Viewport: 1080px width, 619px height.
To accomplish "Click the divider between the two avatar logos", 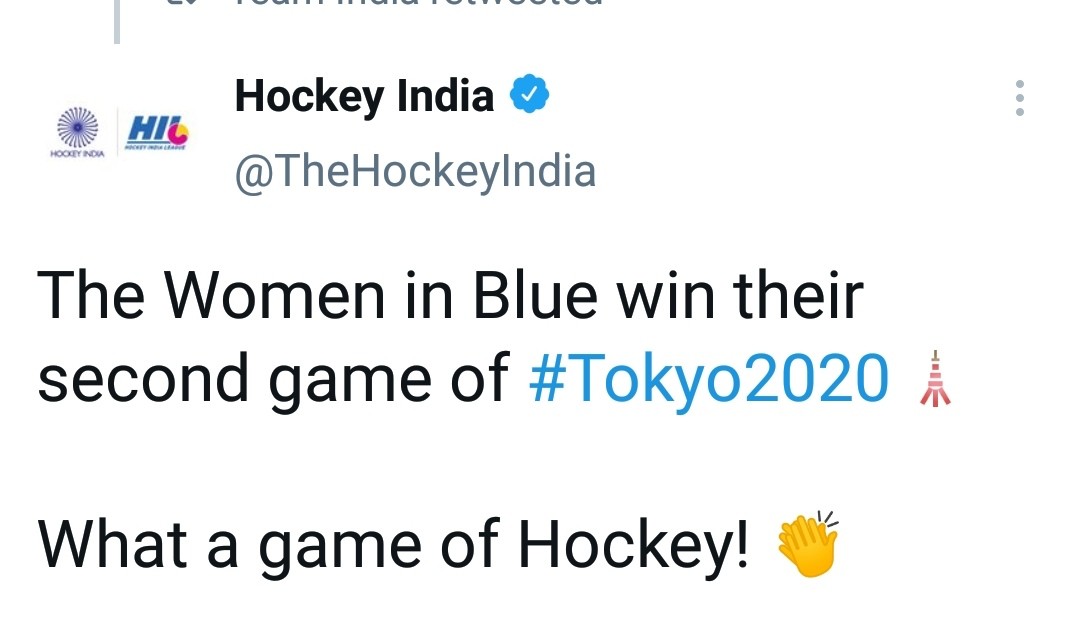I will 117,131.
